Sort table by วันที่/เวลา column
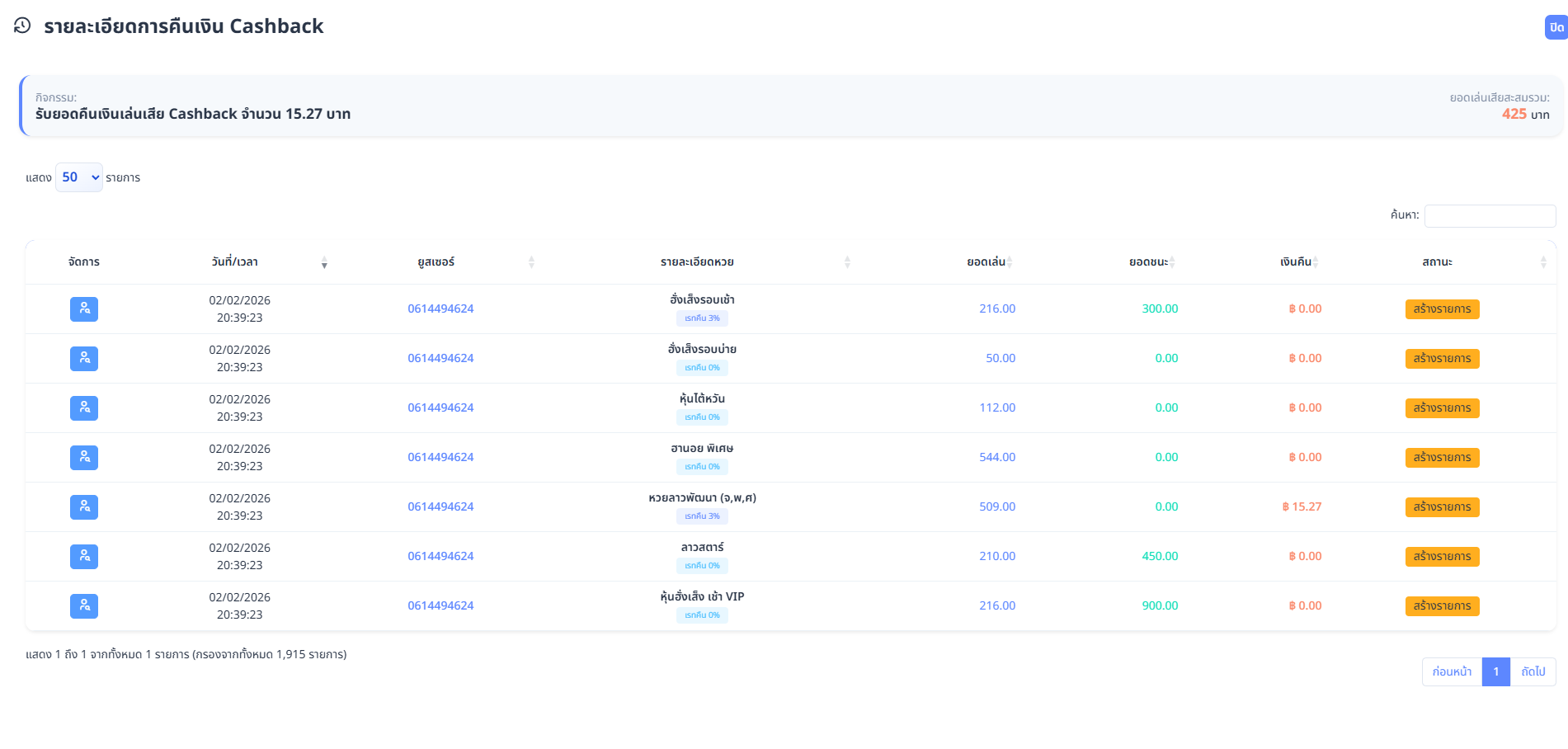This screenshot has width=1568, height=749. (x=235, y=262)
